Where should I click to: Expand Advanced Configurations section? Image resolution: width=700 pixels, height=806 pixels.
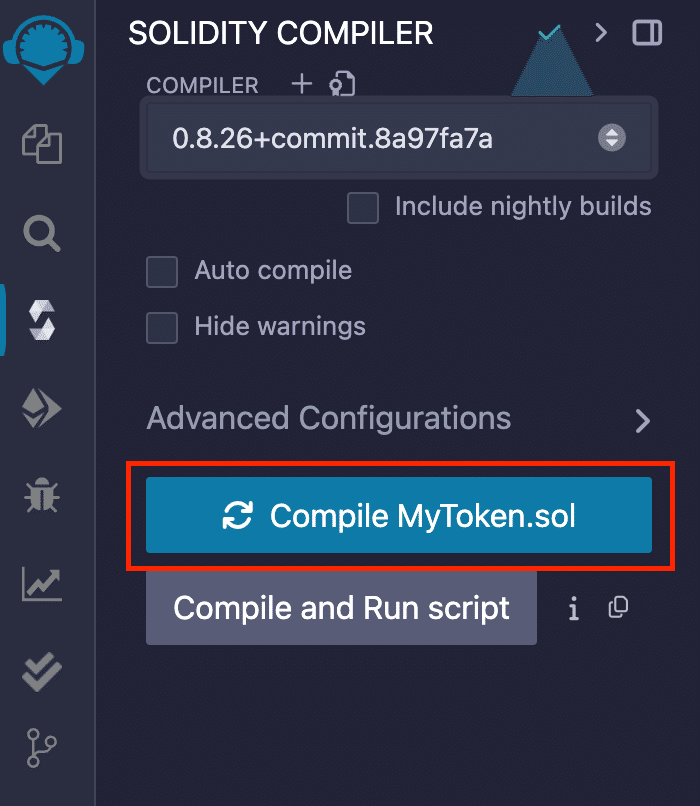[399, 419]
